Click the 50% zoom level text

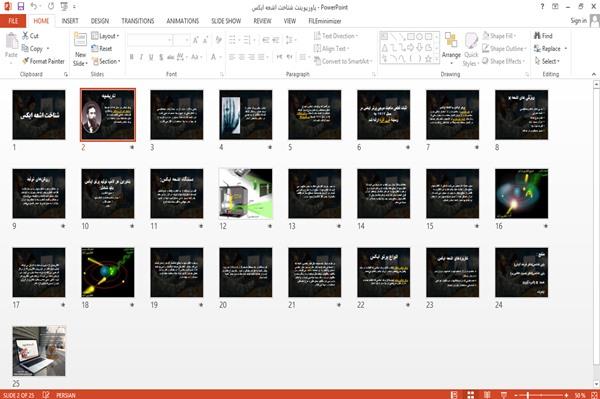[580, 395]
